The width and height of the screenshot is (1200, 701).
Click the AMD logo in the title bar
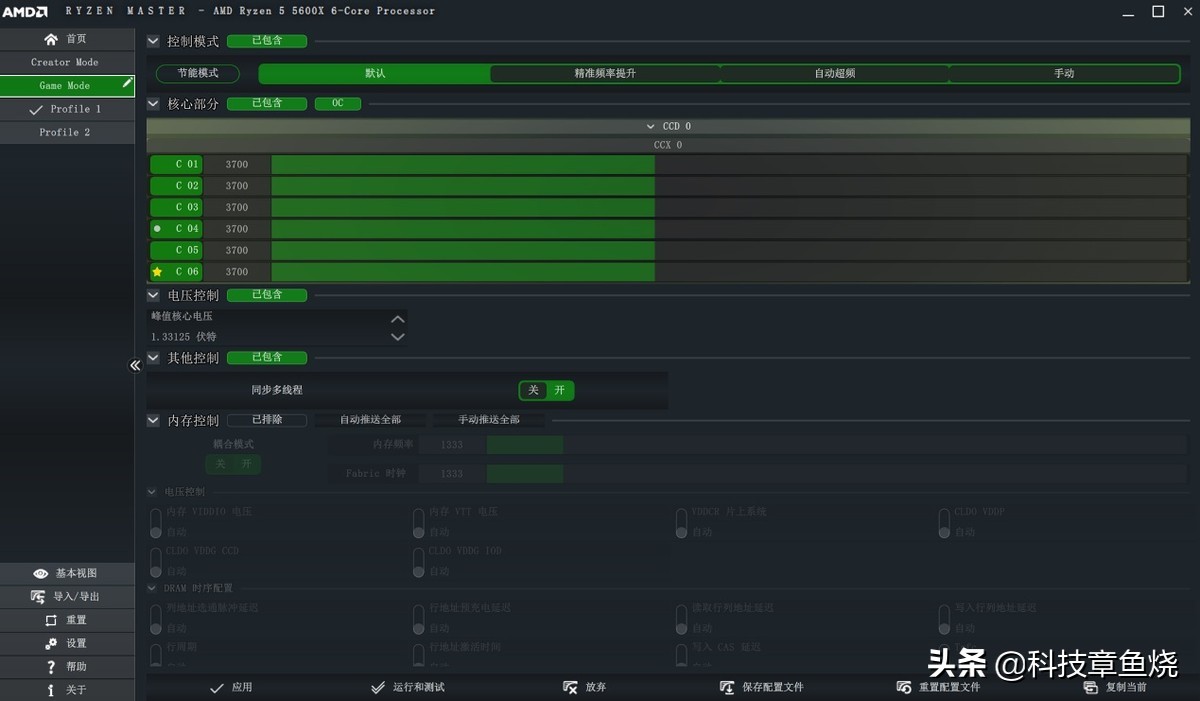click(25, 11)
